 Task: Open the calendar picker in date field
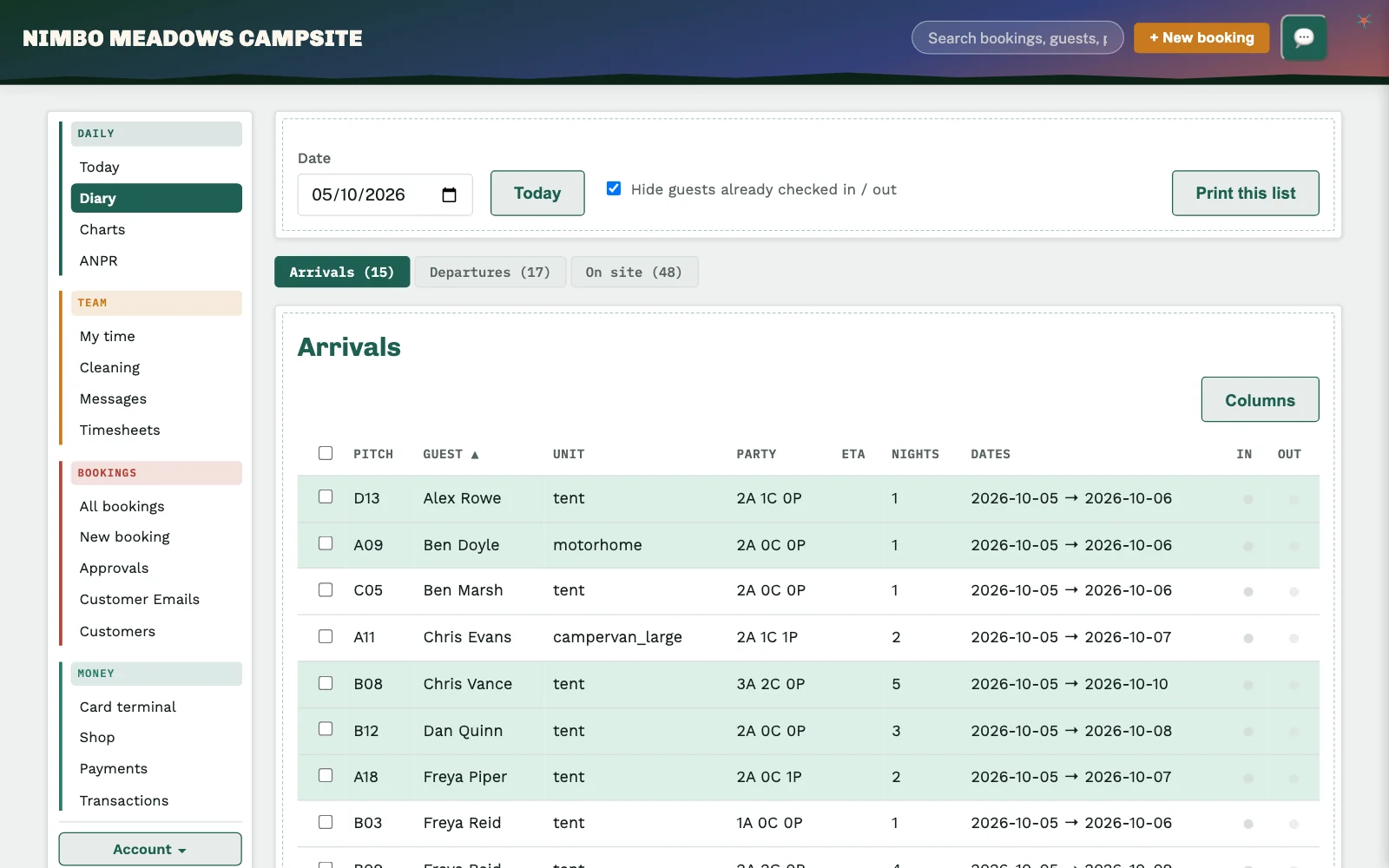coord(449,194)
